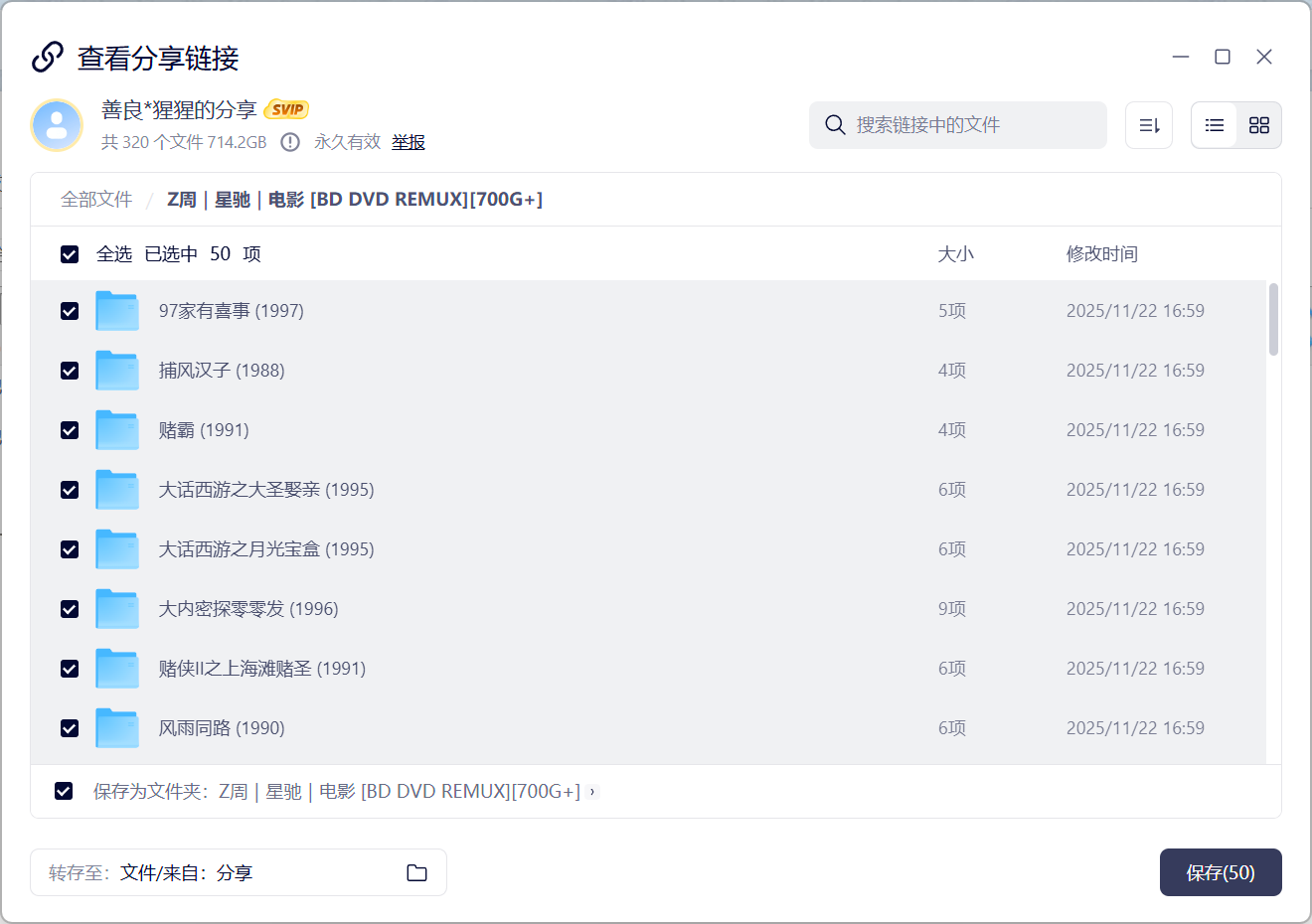Go to 全部文件 in the breadcrumb
The width and height of the screenshot is (1312, 924).
[96, 200]
